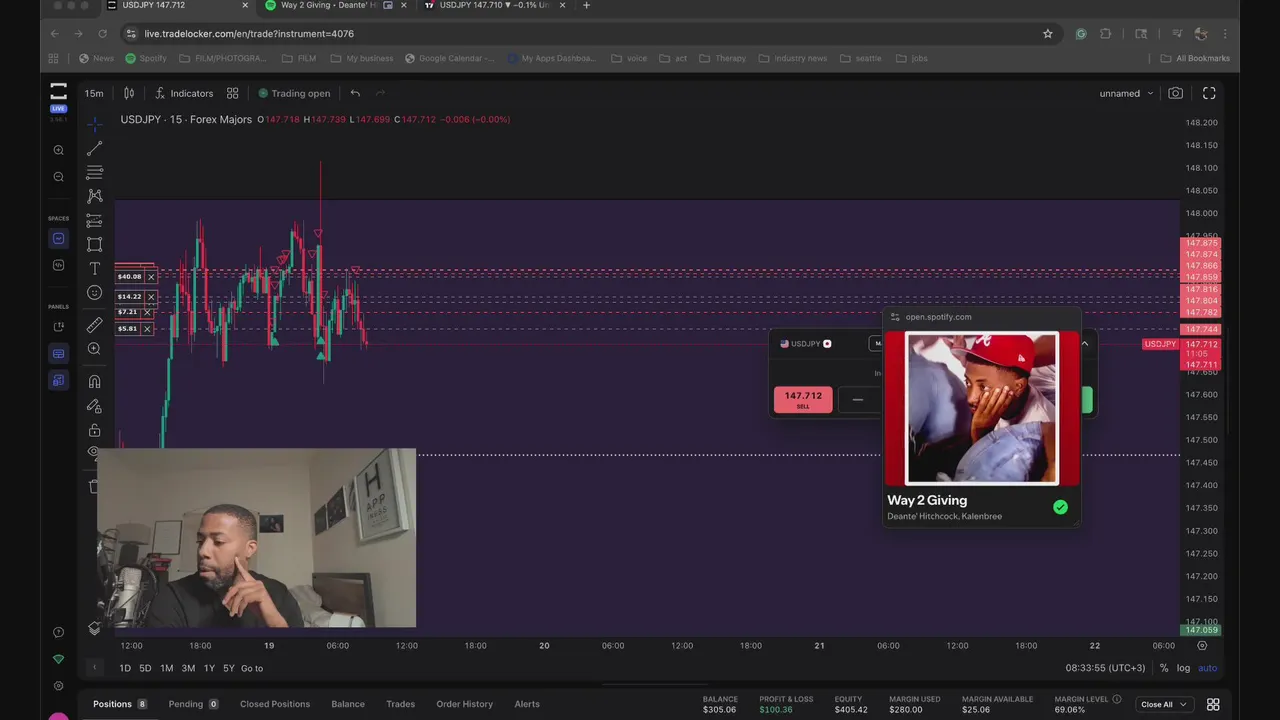
Task: Select the ruler measure tool
Action: click(x=94, y=325)
